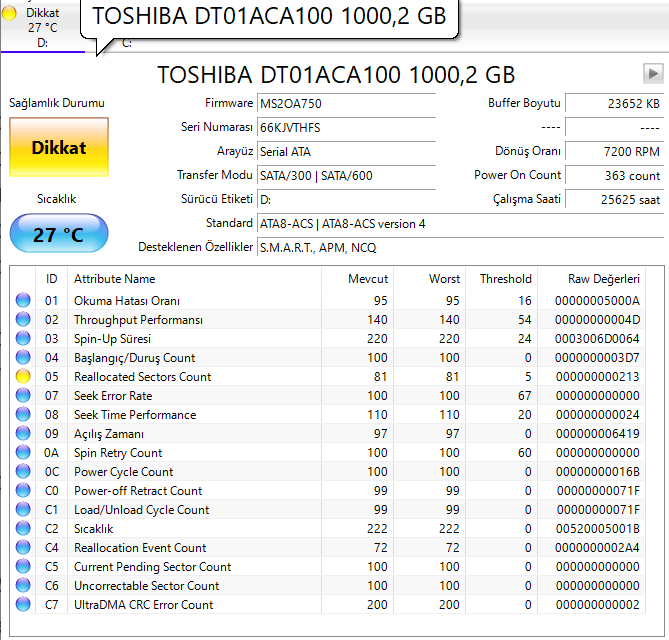
Task: Select the Seek Error Rate attribute name
Action: 113,396
